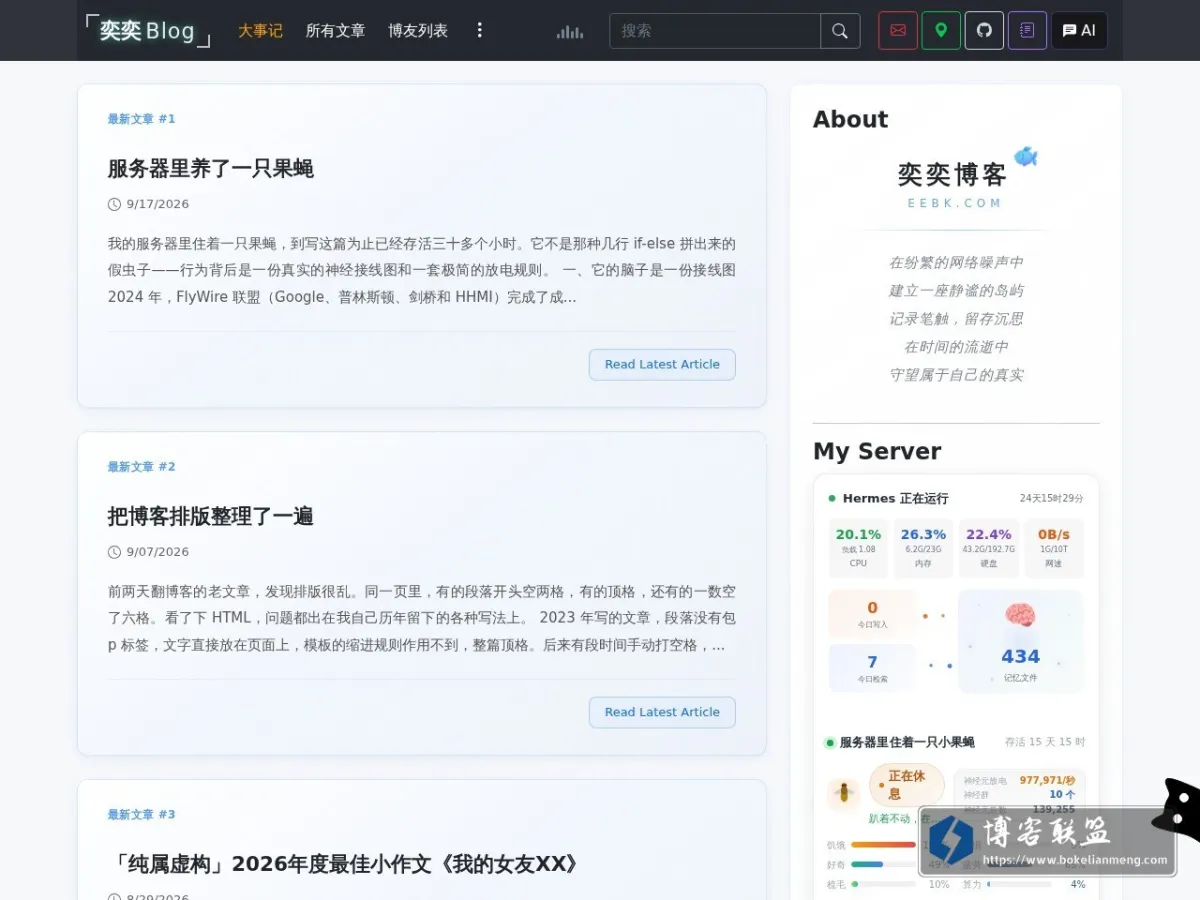Click the 梳毛 grooming progress bar

(884, 884)
